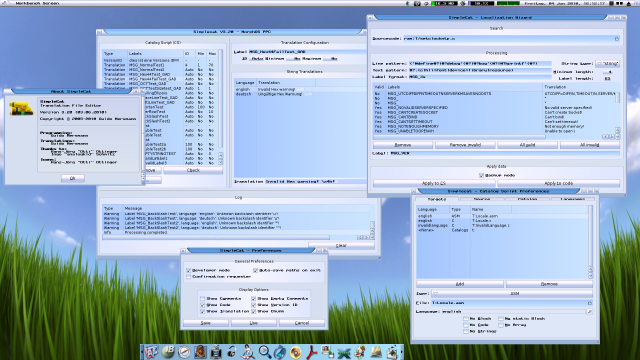
Task: Open the blue swirl globe dock icon
Action: click(x=280, y=351)
